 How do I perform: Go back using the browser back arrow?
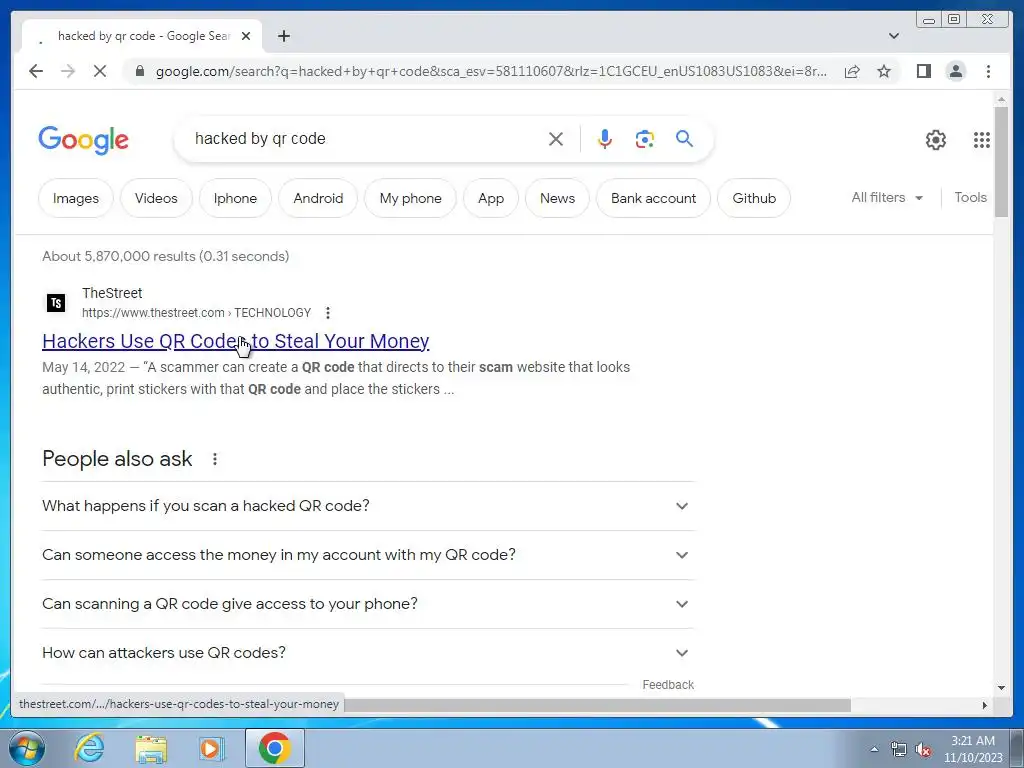36,71
